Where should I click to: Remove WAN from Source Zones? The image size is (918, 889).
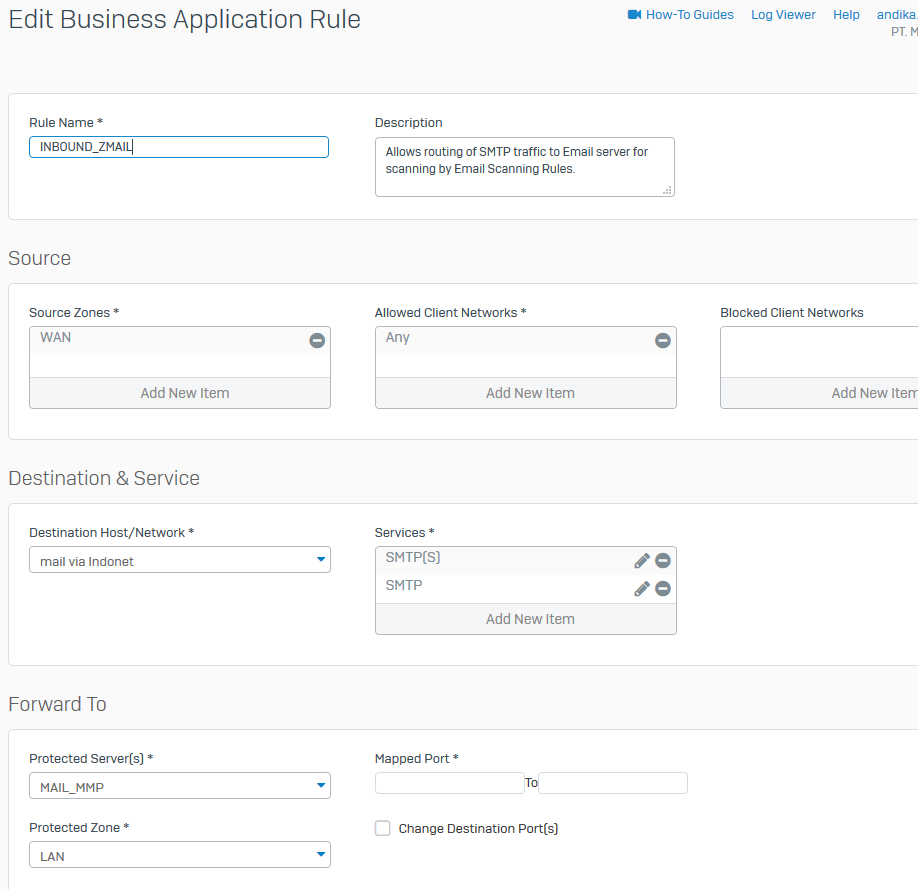pos(317,340)
